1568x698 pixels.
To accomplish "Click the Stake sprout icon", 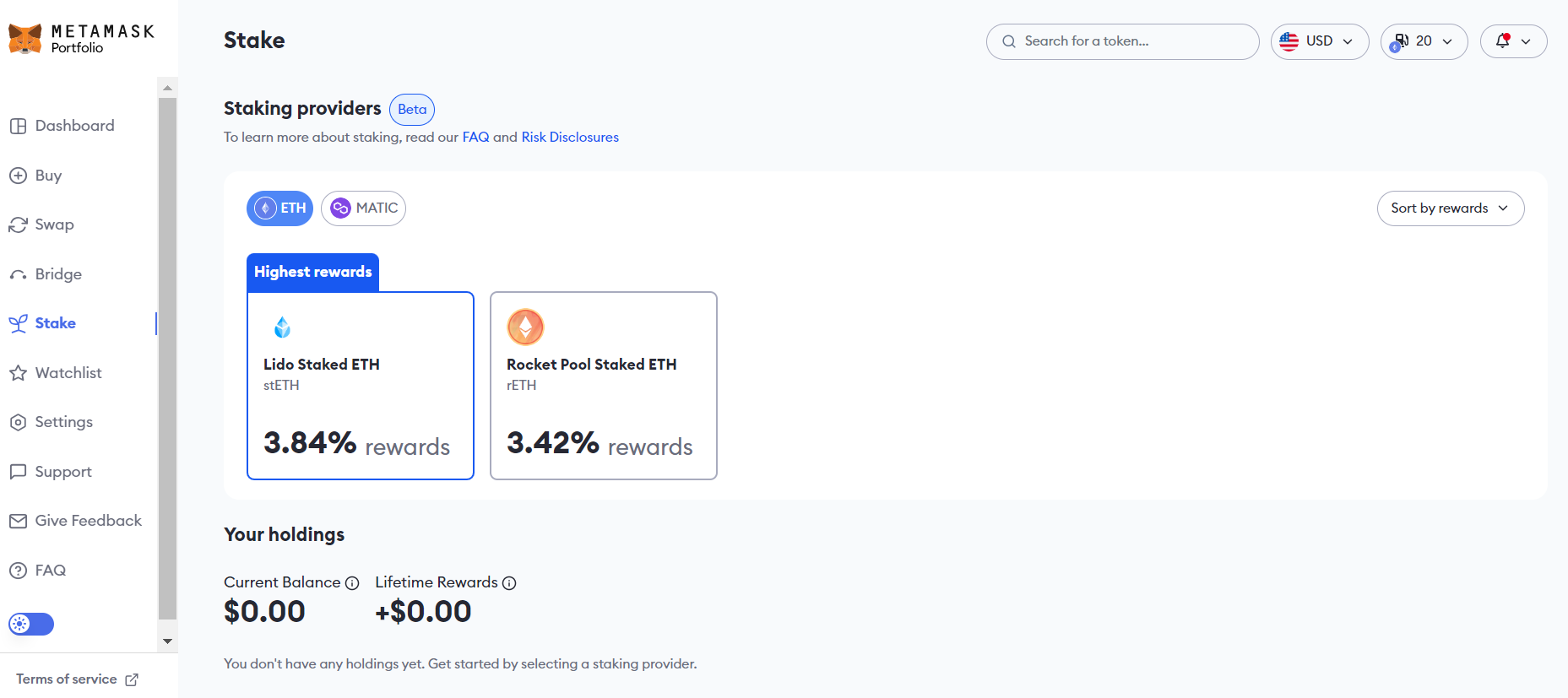I will click(x=18, y=323).
